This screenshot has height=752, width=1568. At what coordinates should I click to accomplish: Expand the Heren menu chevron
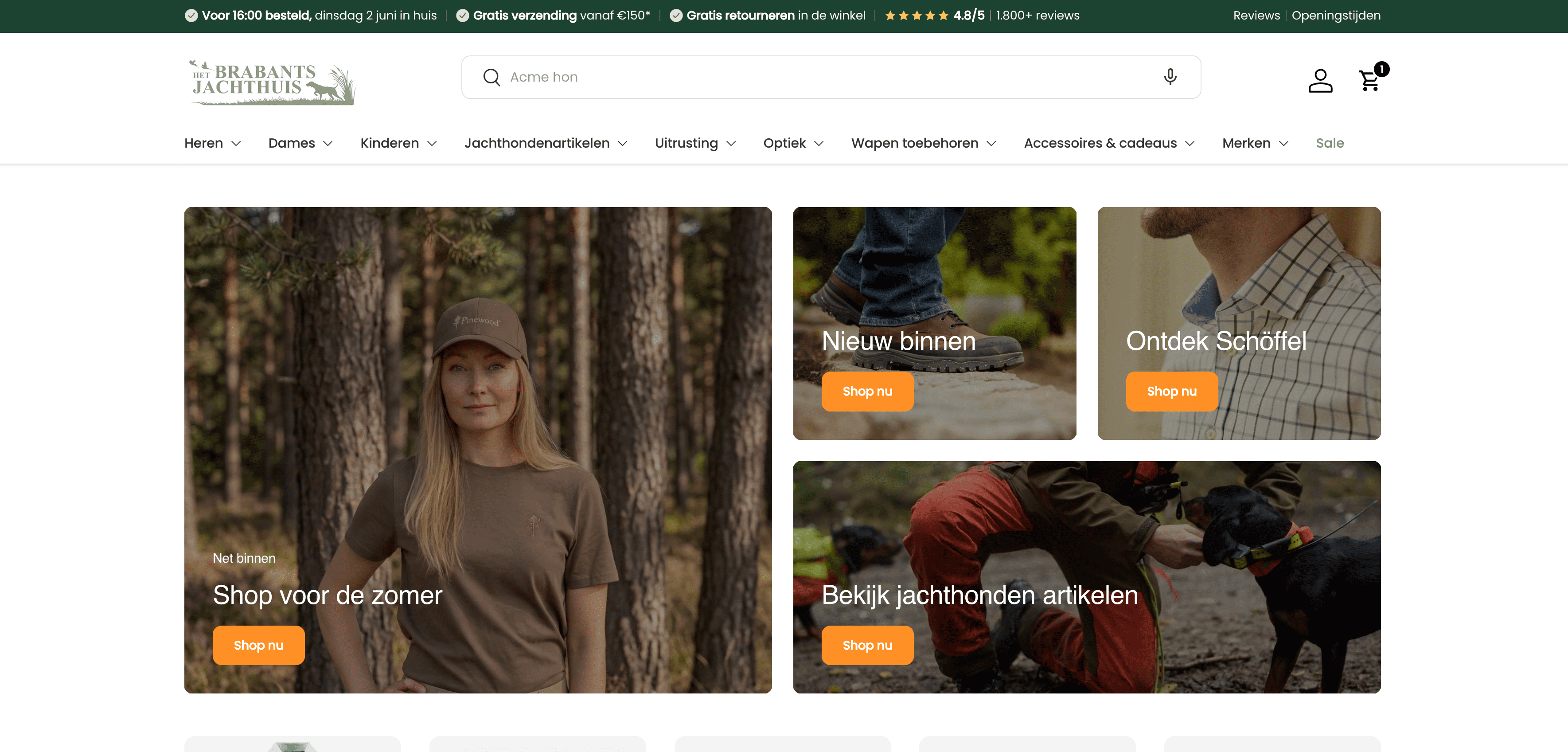[x=236, y=144]
